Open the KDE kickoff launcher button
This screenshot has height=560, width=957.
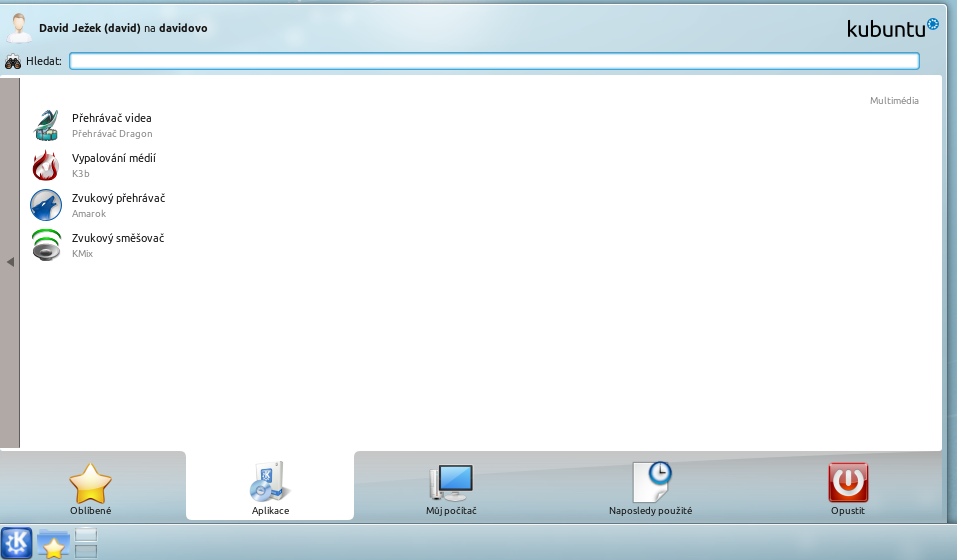[16, 543]
